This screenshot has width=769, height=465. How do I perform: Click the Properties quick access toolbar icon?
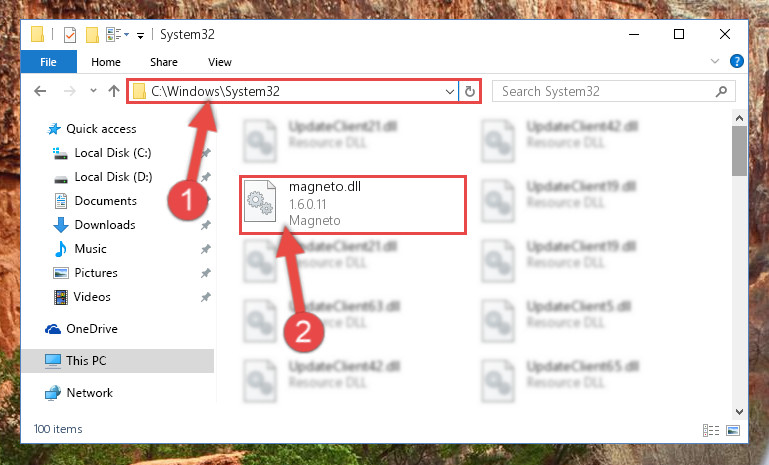point(70,35)
